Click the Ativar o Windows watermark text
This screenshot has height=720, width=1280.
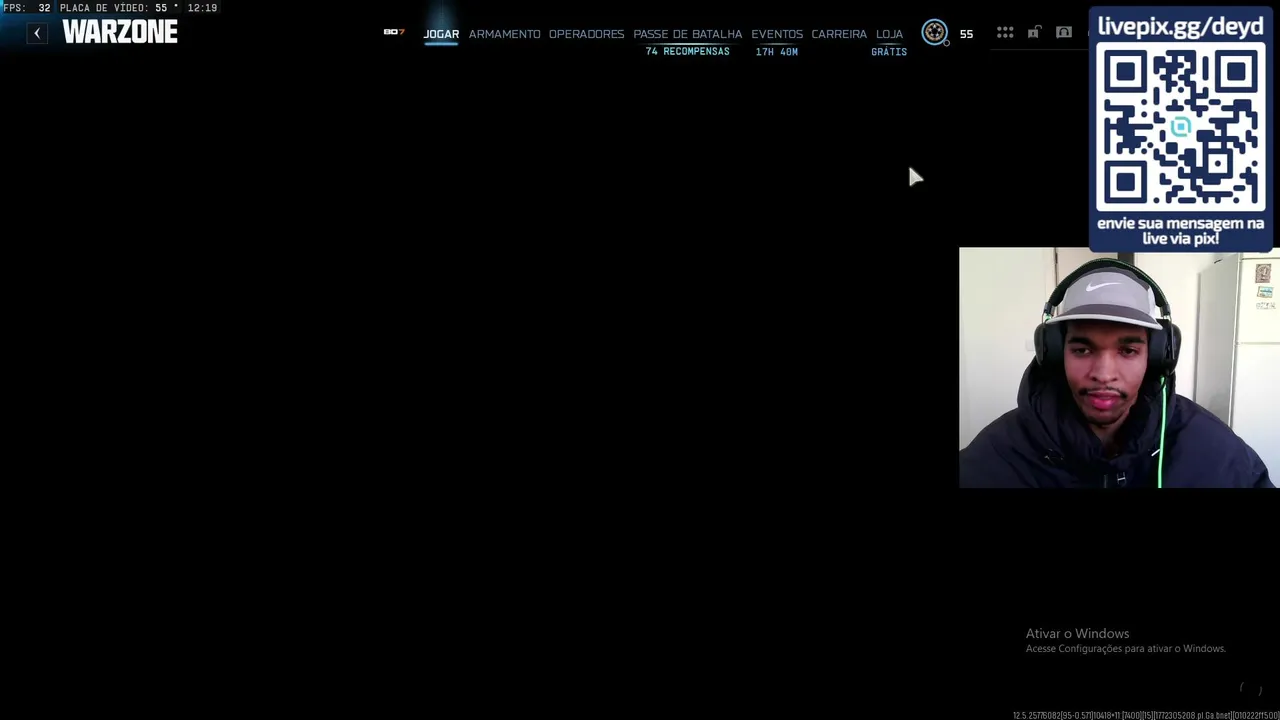tap(1077, 633)
